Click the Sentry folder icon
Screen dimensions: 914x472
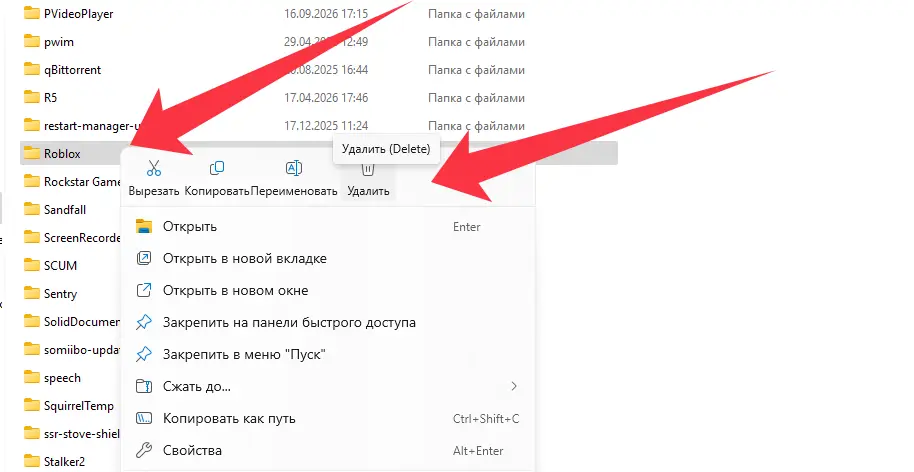31,293
